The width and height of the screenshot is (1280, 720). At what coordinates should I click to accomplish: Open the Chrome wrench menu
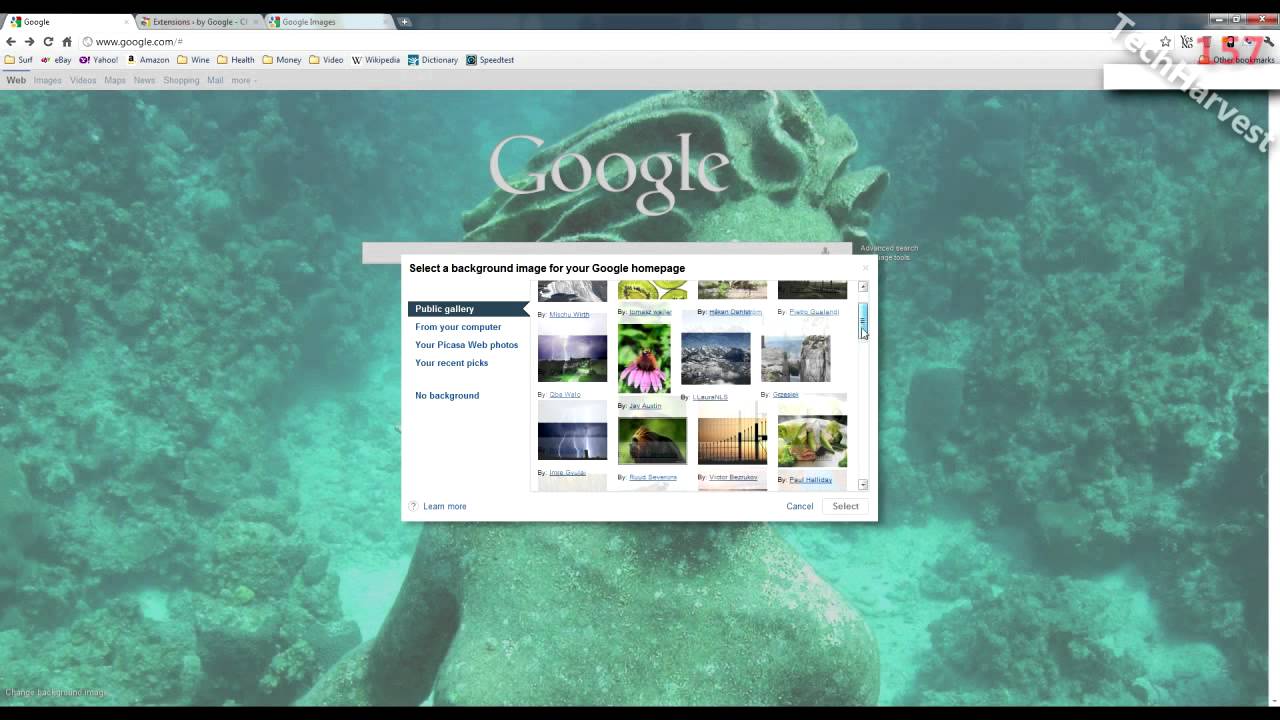[1269, 42]
